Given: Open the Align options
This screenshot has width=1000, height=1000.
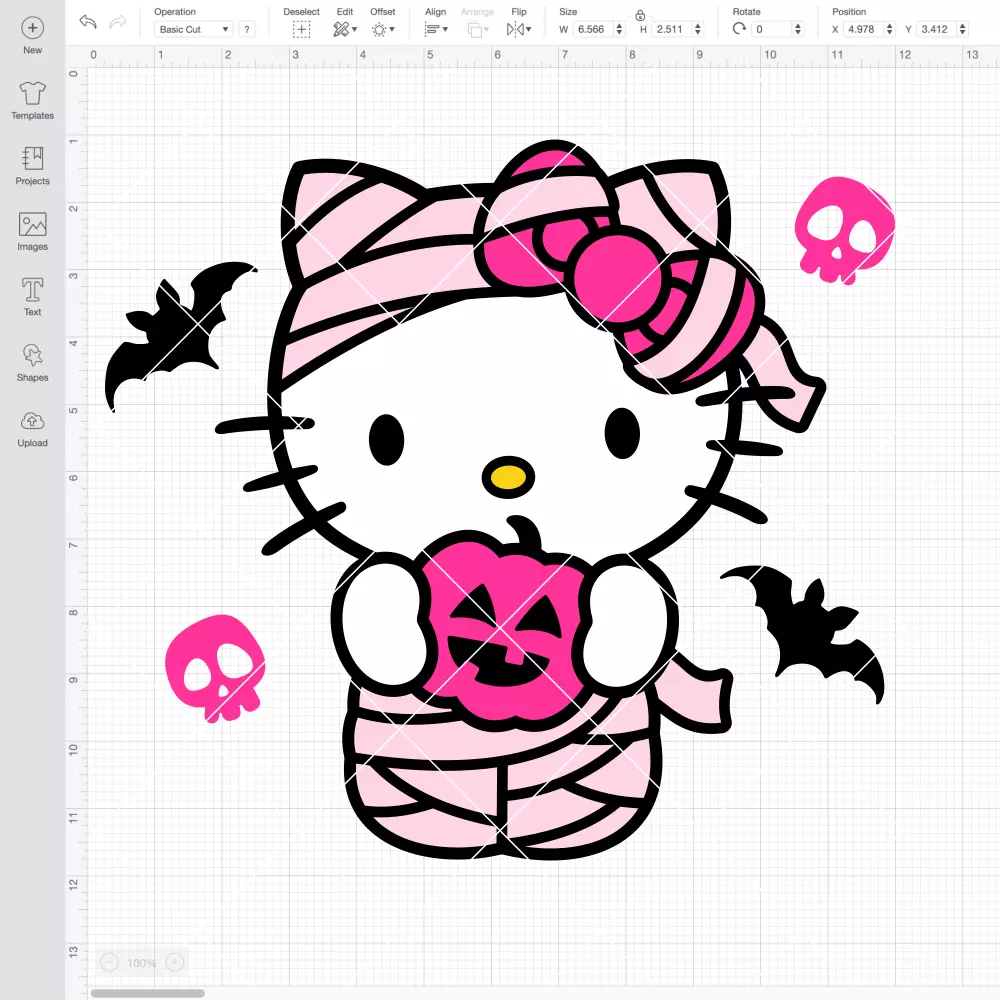Looking at the screenshot, I should click(x=432, y=29).
